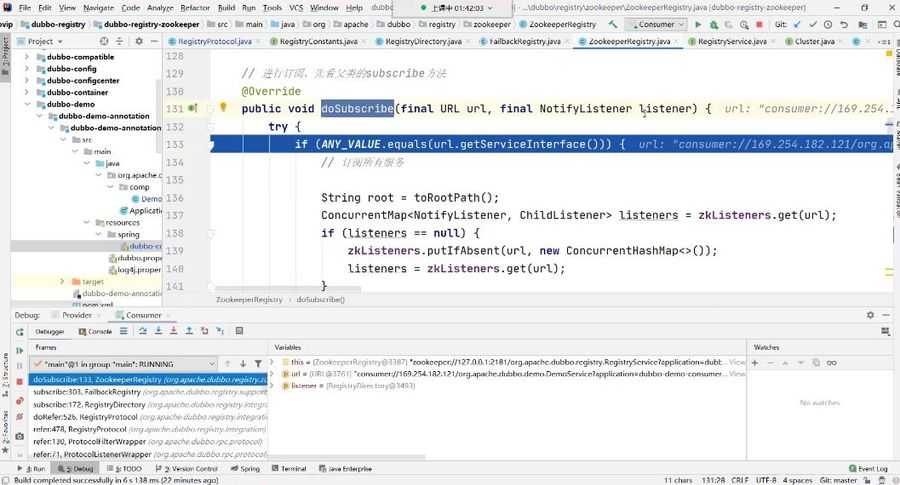
Task: Click the override gutter icon on line 131
Action: (193, 108)
